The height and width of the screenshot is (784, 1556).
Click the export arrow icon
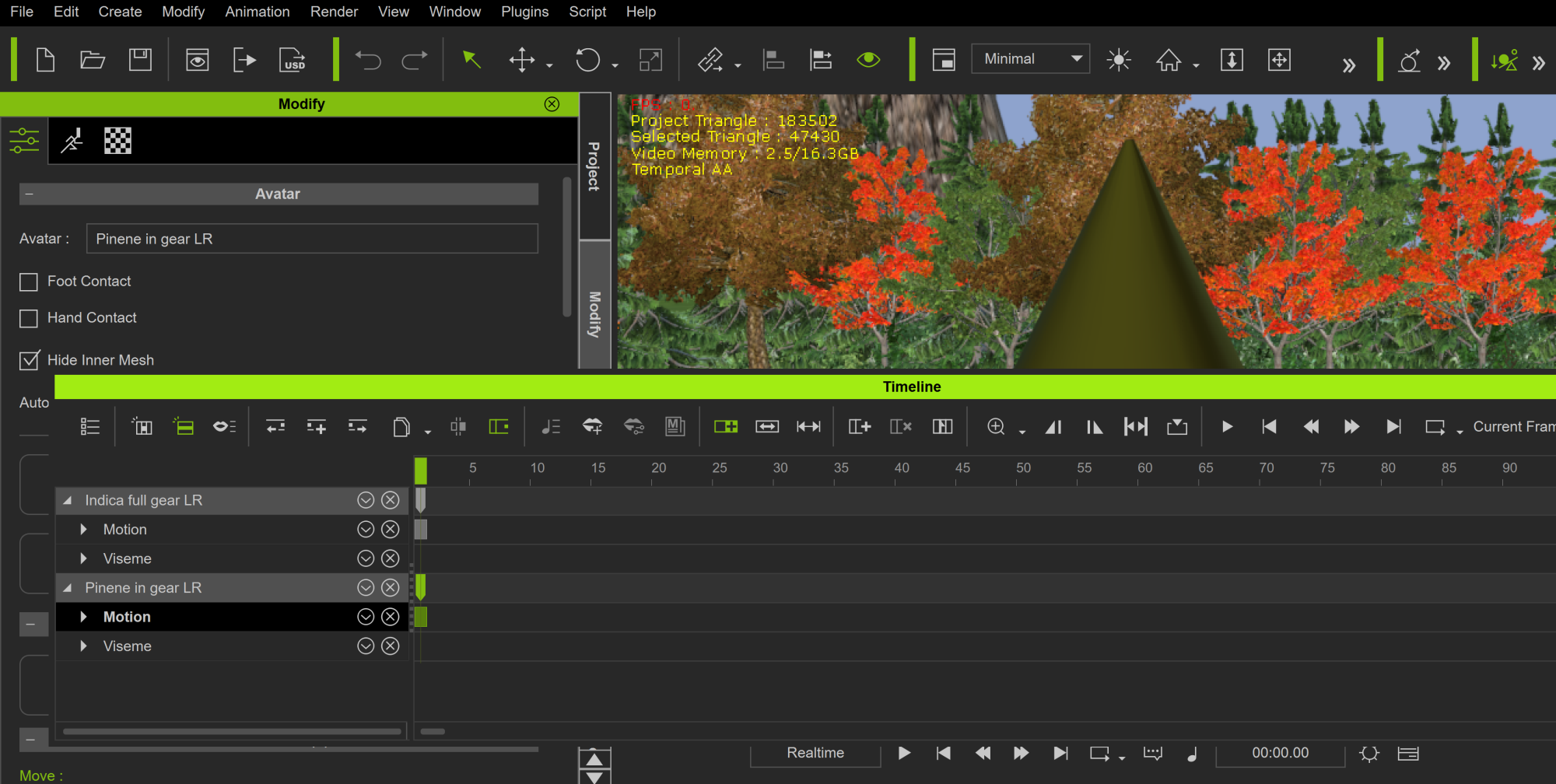[244, 60]
